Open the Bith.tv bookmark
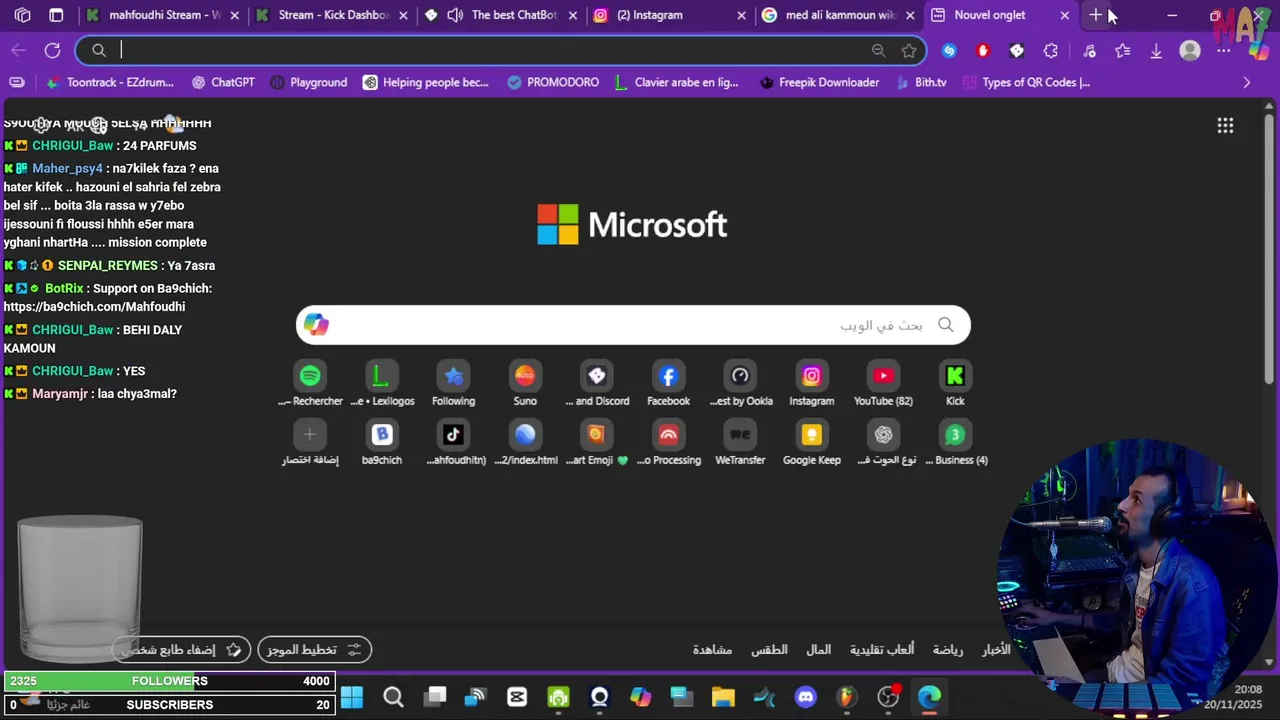The image size is (1280, 720). pos(921,82)
